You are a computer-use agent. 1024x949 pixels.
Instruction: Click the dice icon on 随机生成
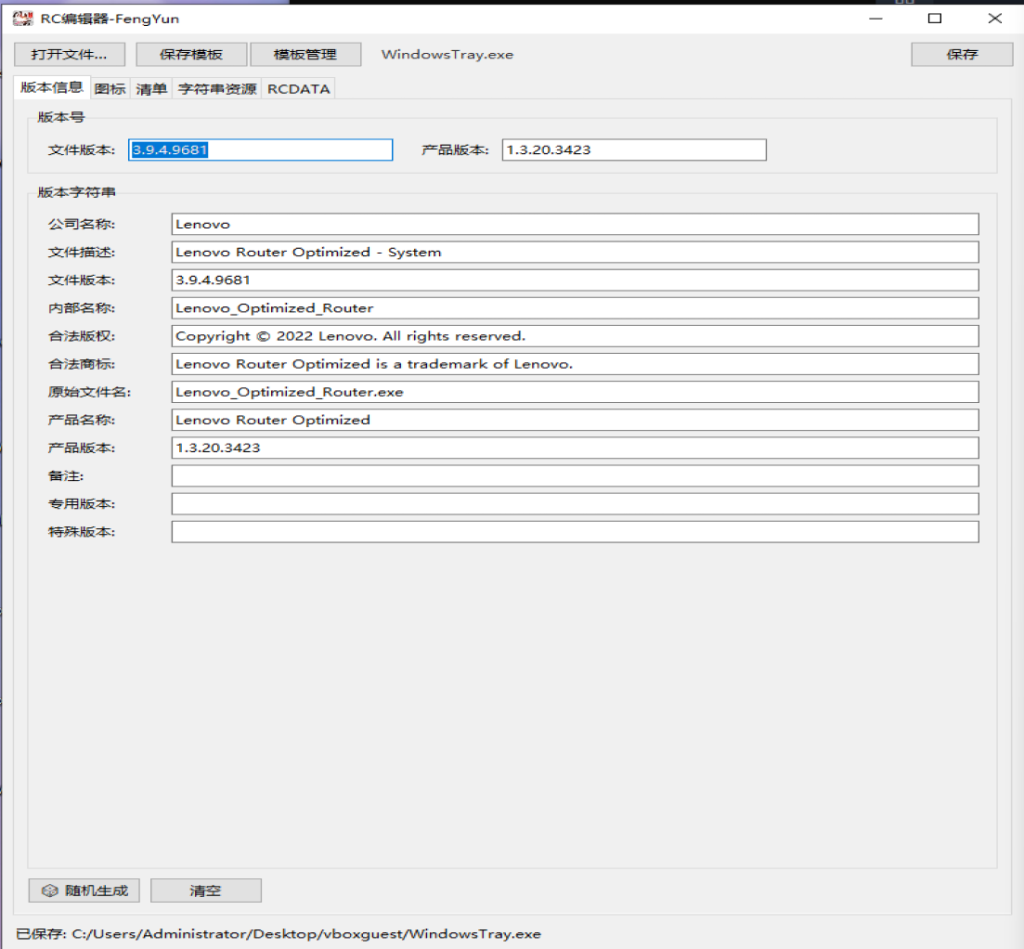pos(50,890)
